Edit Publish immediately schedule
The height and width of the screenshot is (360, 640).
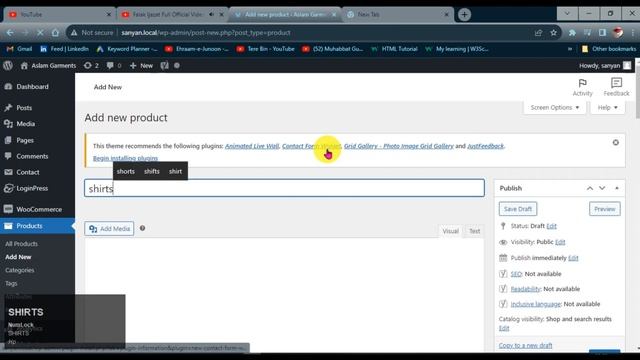click(x=573, y=258)
